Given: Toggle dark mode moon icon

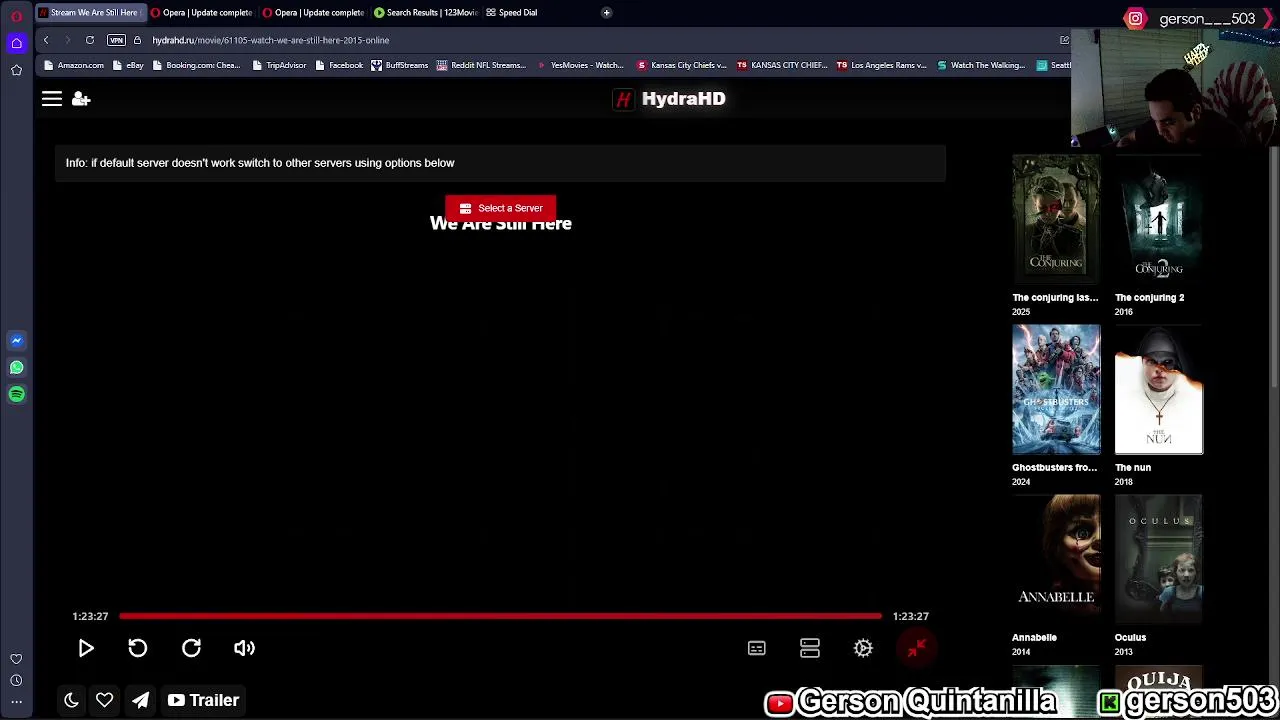Looking at the screenshot, I should 71,700.
